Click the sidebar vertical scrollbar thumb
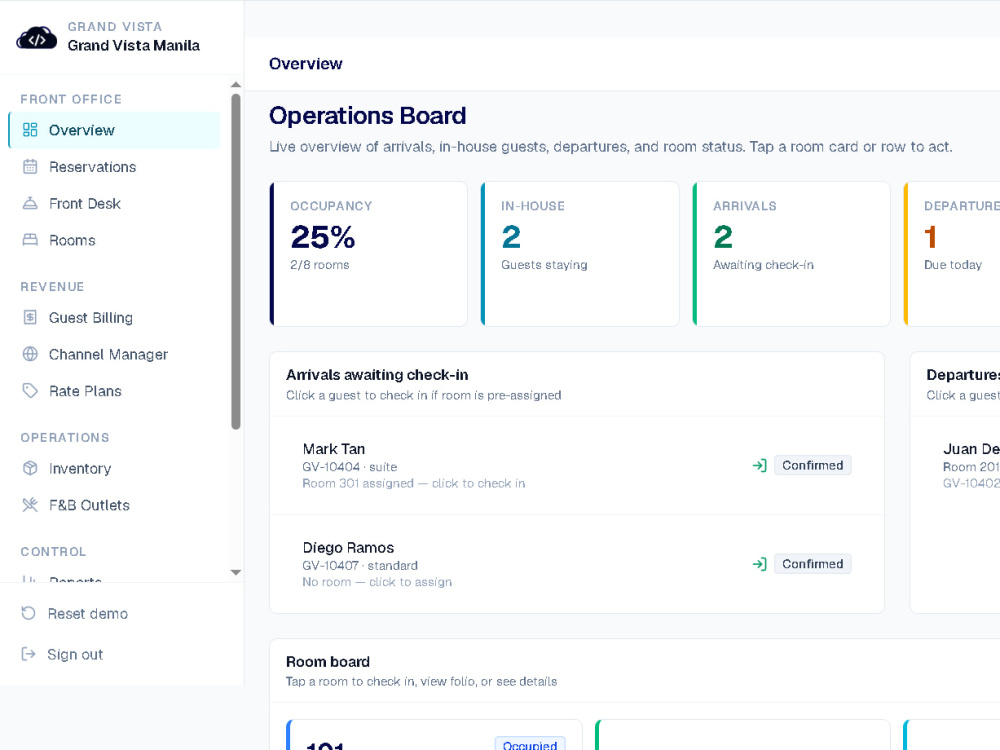 pos(235,261)
